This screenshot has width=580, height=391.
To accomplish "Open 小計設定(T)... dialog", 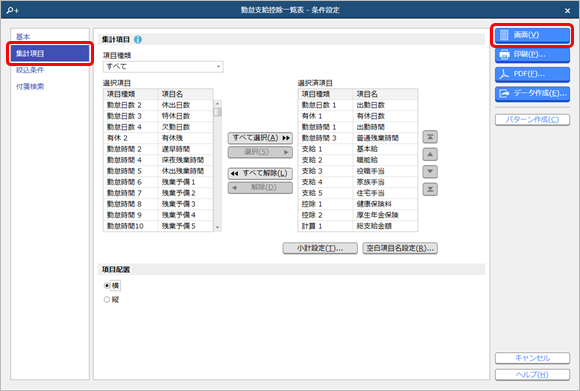I will (x=320, y=248).
